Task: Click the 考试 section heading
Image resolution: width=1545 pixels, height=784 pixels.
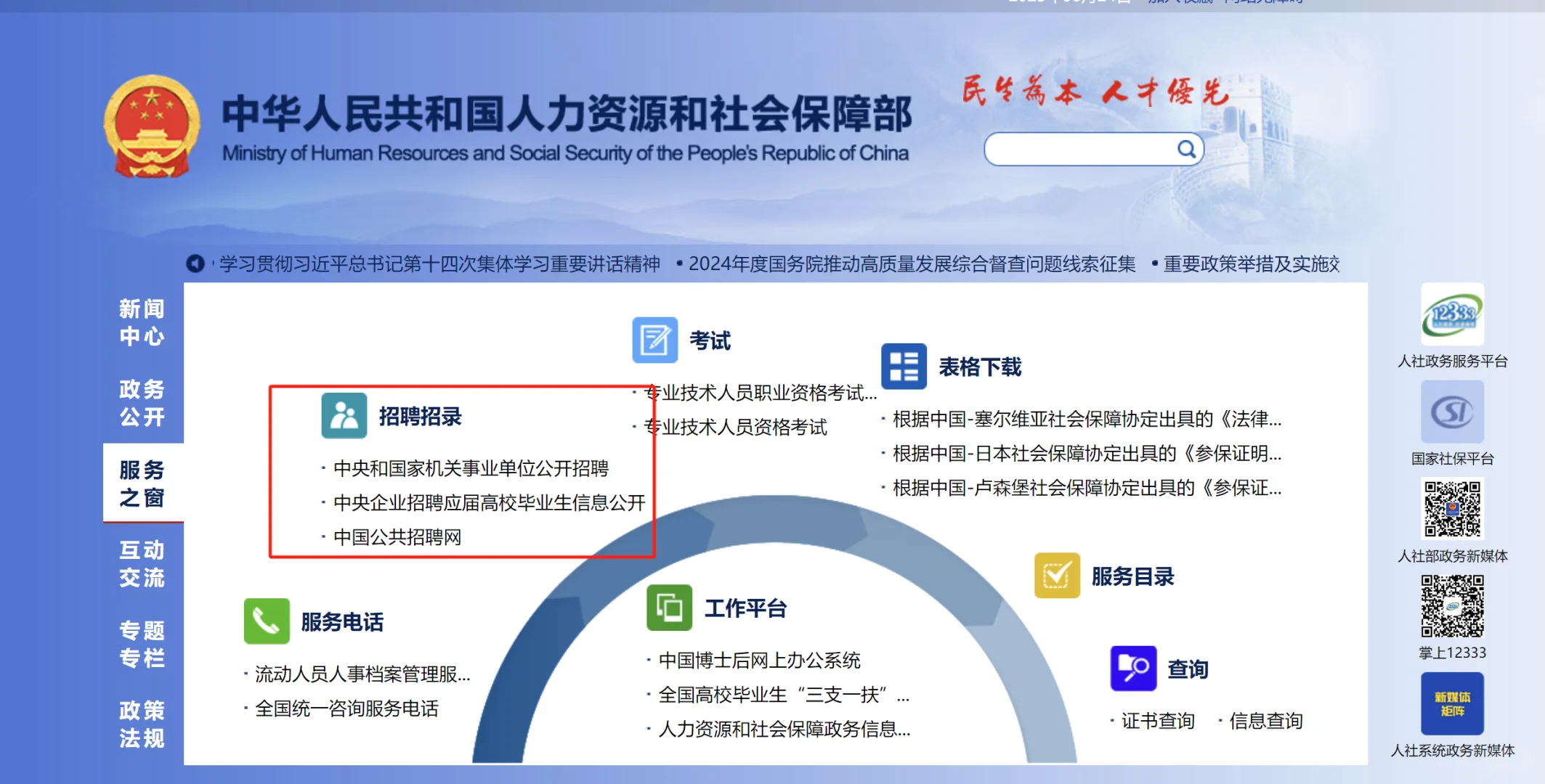Action: tap(710, 340)
